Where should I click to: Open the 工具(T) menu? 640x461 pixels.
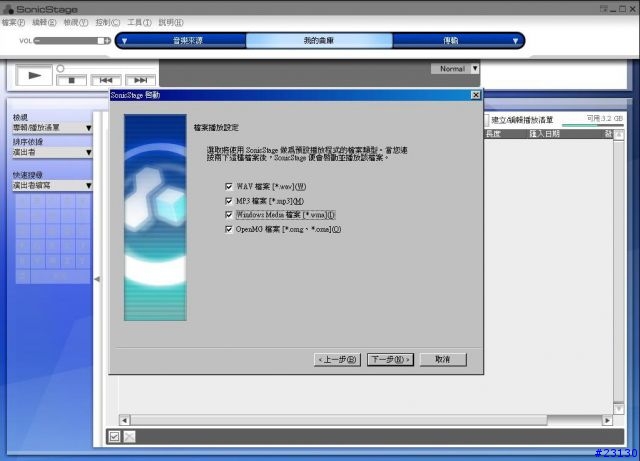[x=139, y=22]
